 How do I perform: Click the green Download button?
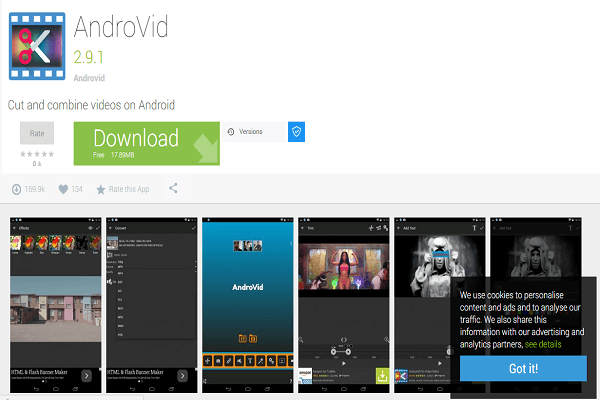point(147,144)
